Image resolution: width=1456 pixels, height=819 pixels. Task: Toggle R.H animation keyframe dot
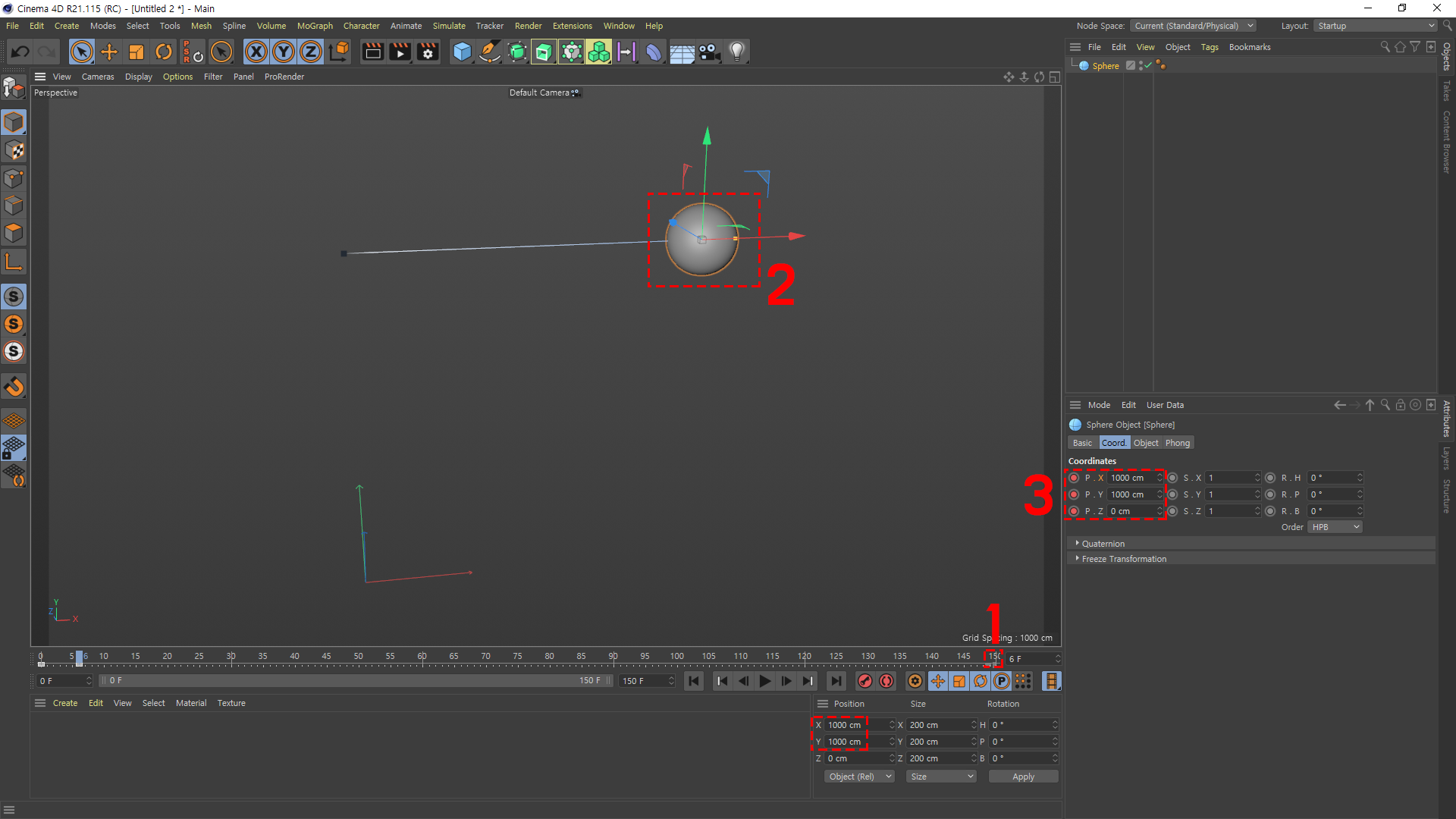(1270, 478)
